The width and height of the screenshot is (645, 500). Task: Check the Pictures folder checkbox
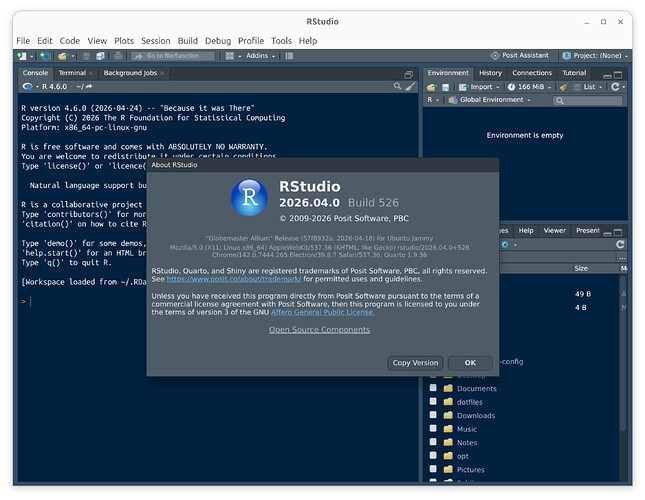coord(433,469)
